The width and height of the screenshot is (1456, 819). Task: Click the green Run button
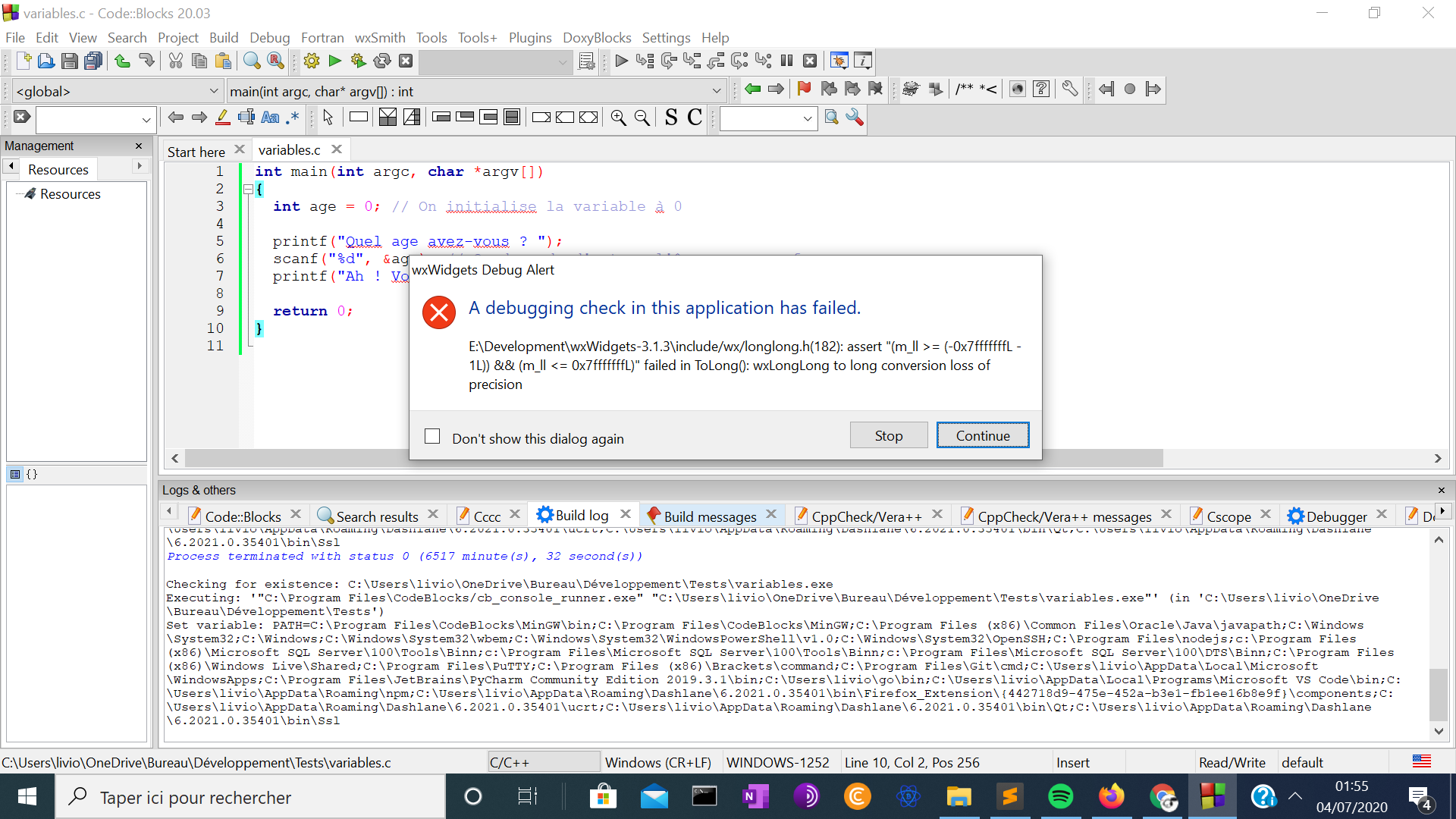point(335,61)
